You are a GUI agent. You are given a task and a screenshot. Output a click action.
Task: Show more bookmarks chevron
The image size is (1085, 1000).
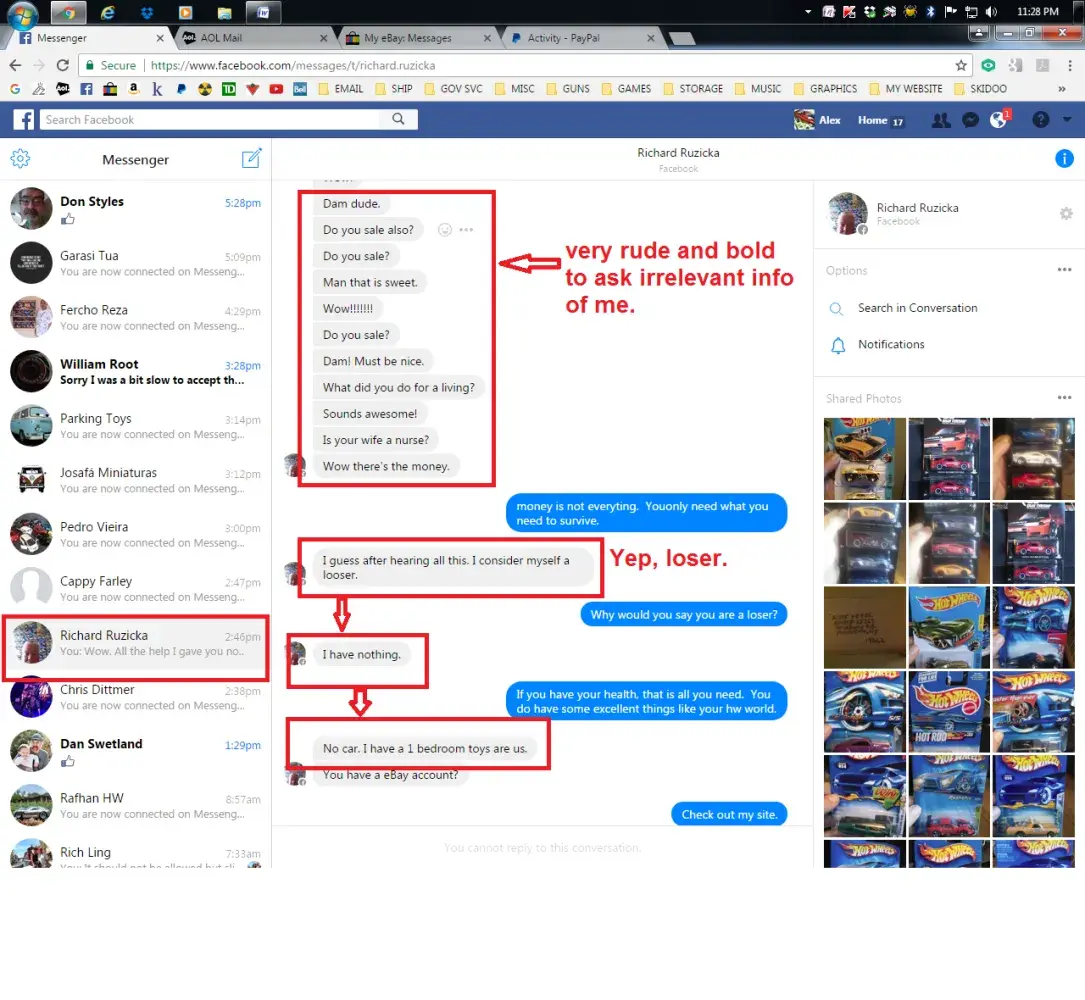[1061, 89]
